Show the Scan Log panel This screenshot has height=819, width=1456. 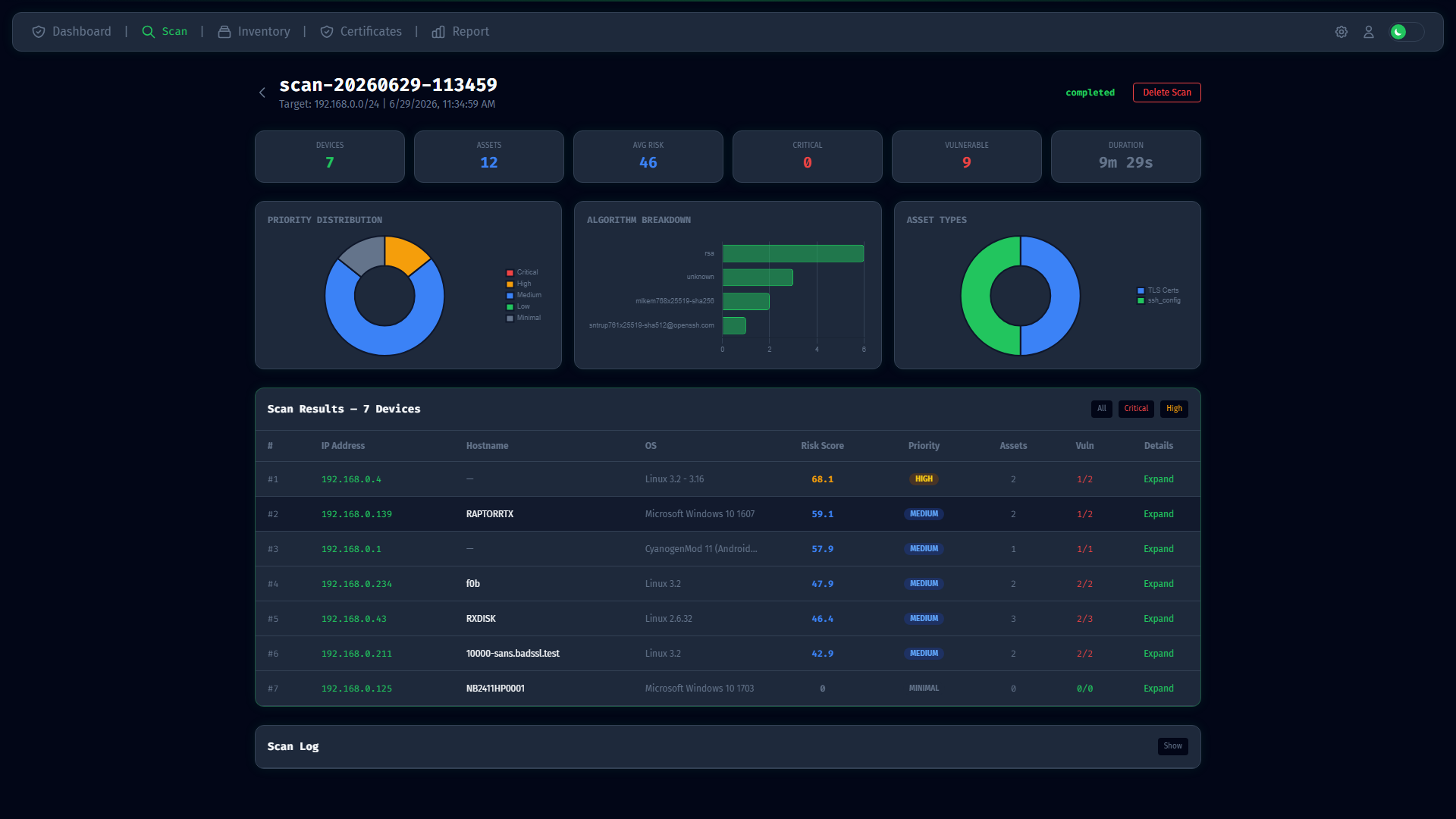point(1172,746)
